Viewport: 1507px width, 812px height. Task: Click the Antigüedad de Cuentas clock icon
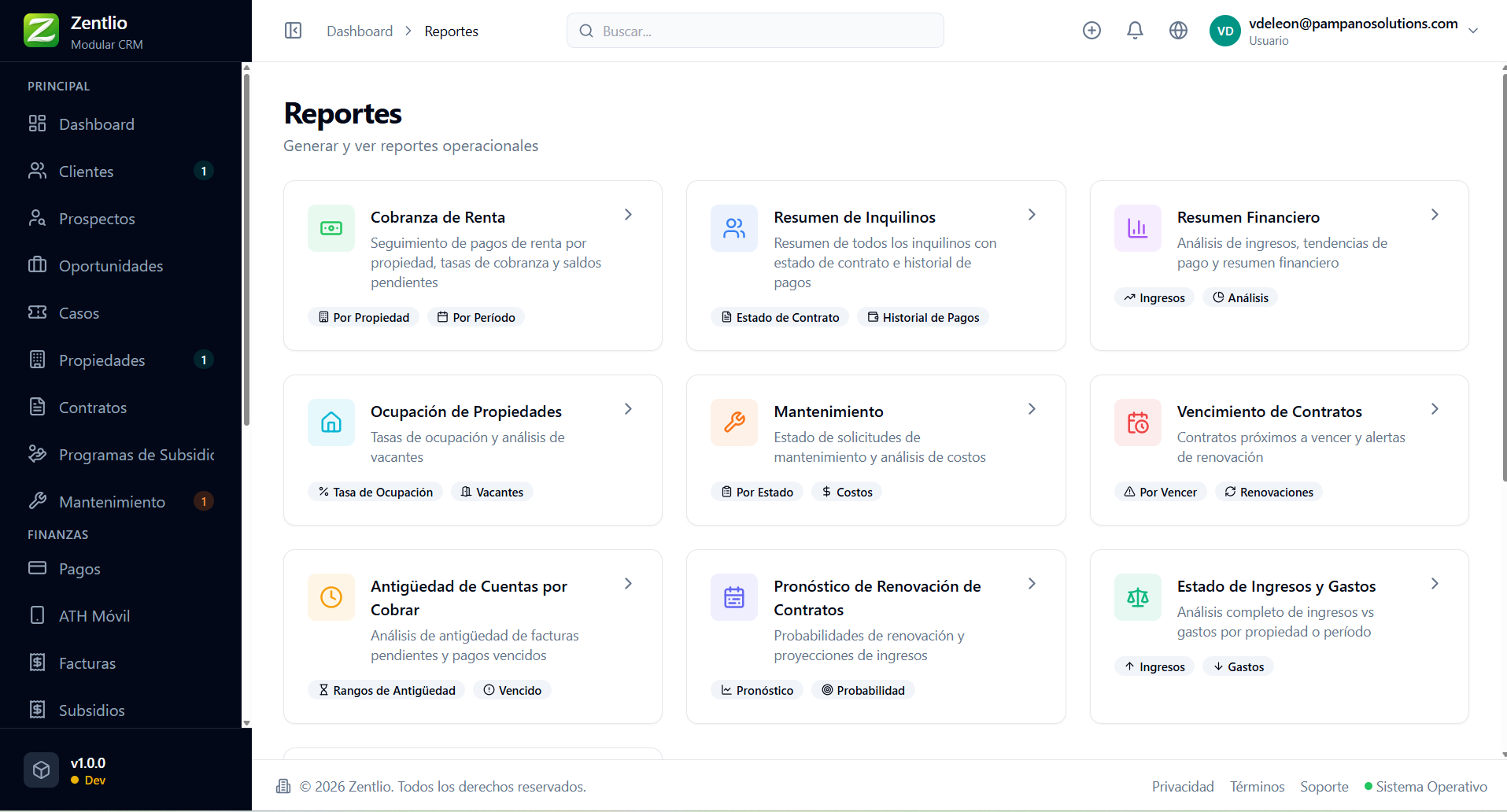(x=331, y=597)
